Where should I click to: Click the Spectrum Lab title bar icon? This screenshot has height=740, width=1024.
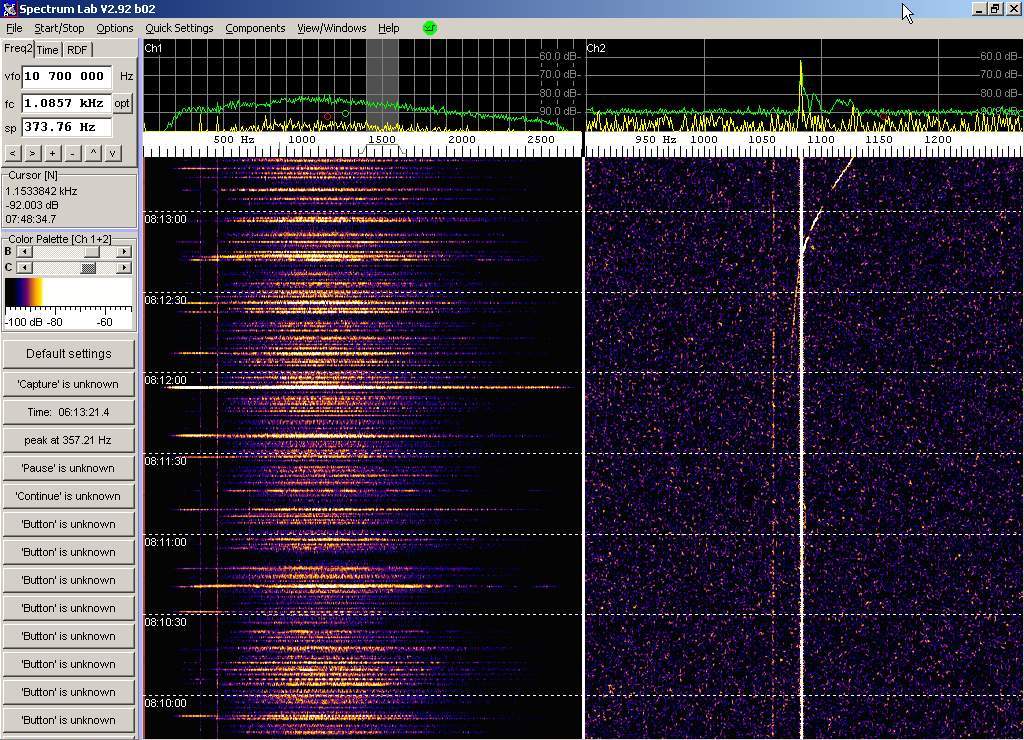[9, 9]
